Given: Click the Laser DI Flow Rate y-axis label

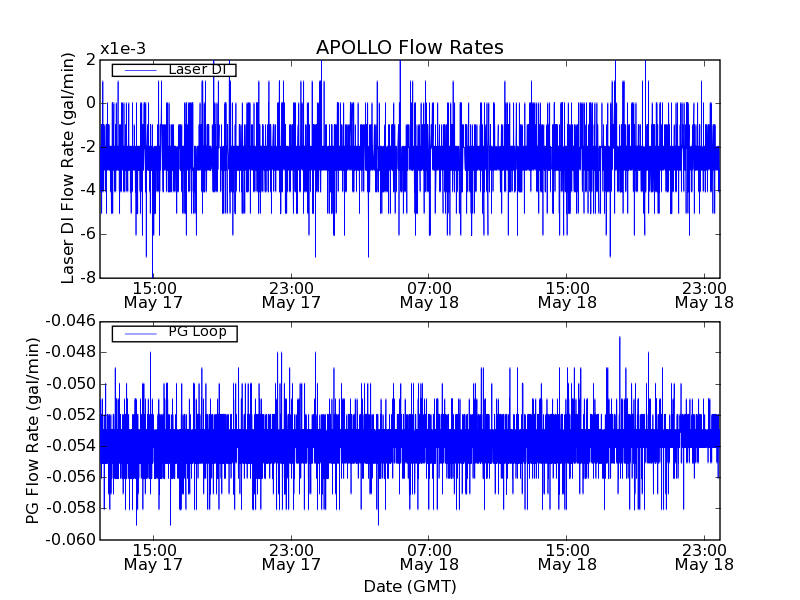Looking at the screenshot, I should 68,168.
